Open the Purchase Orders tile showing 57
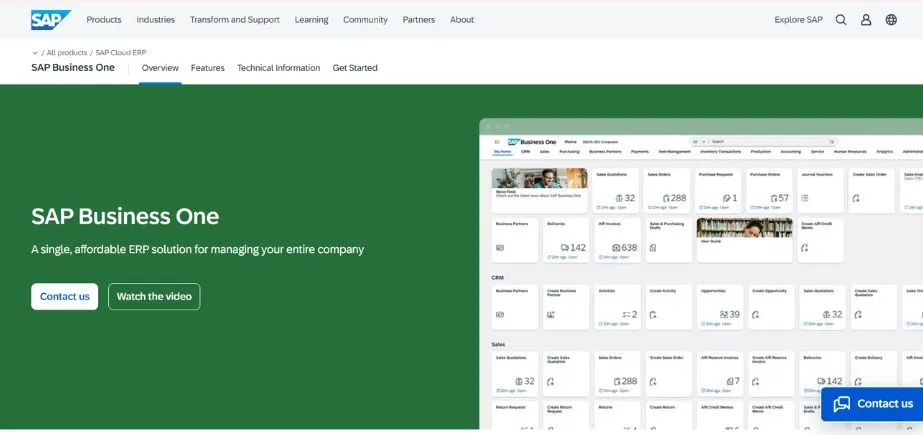The image size is (923, 435). [769, 191]
